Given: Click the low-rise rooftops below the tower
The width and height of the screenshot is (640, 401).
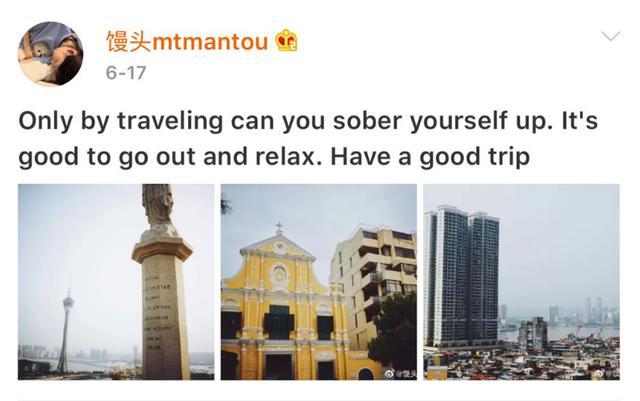Looking at the screenshot, I should 521,359.
